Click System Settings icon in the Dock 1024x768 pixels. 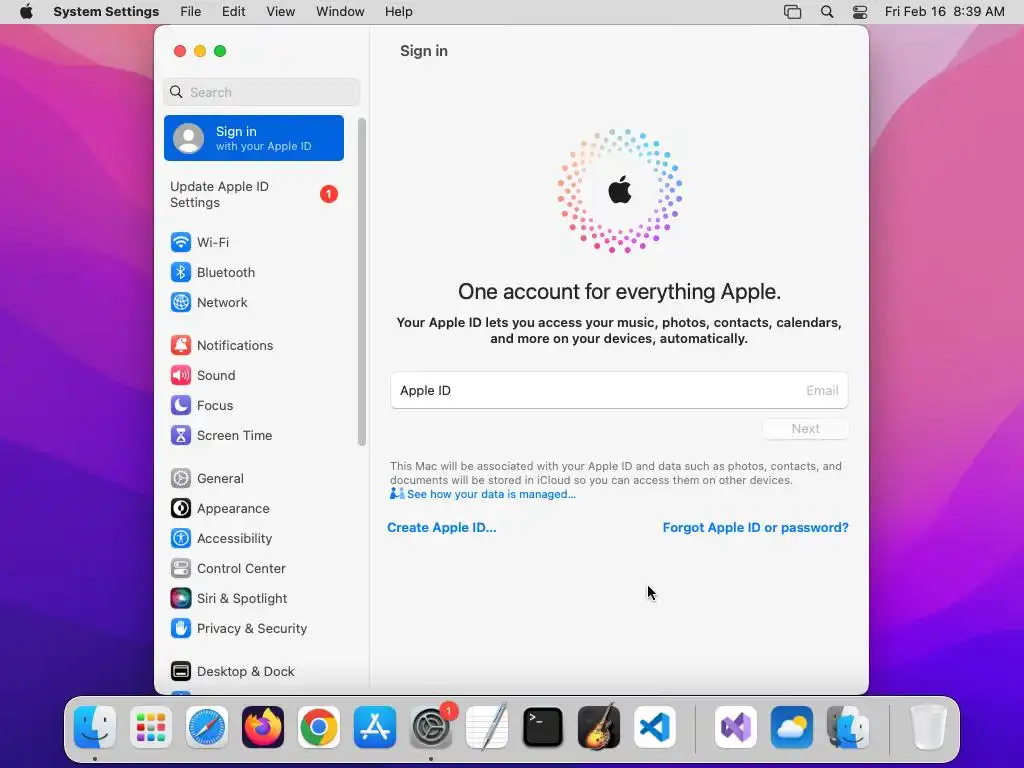pos(431,727)
